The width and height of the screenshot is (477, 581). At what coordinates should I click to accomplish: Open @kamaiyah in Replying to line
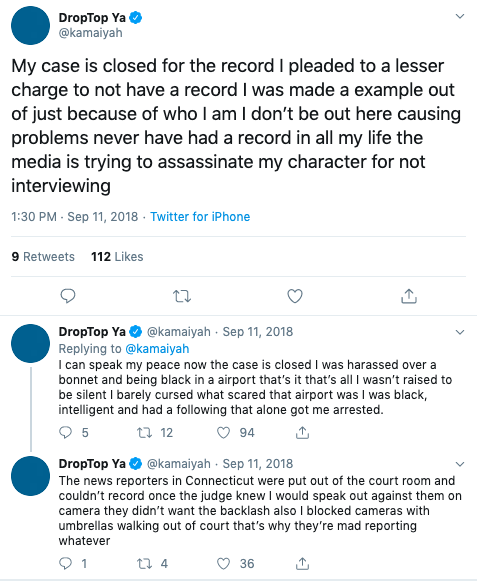point(157,349)
